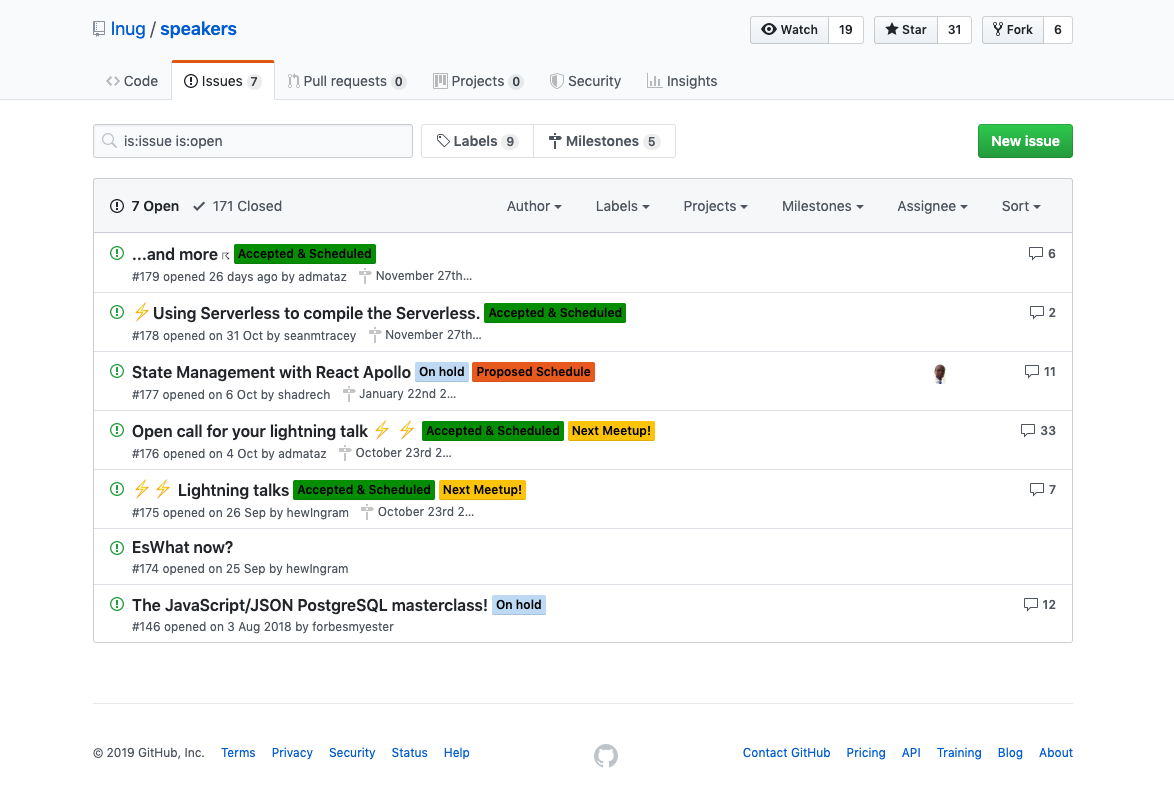Screen dimensions: 1174x792
Task: Click 'On hold' label on PostgreSQL masterclass
Action: click(519, 605)
